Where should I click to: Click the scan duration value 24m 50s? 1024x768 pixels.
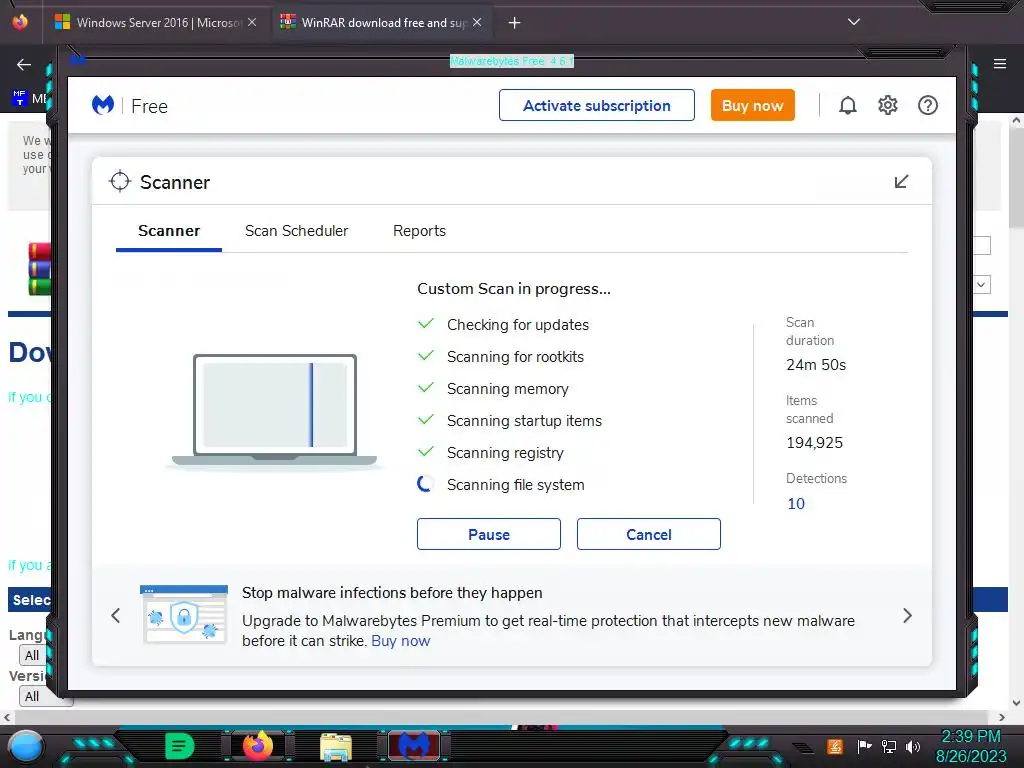point(816,364)
